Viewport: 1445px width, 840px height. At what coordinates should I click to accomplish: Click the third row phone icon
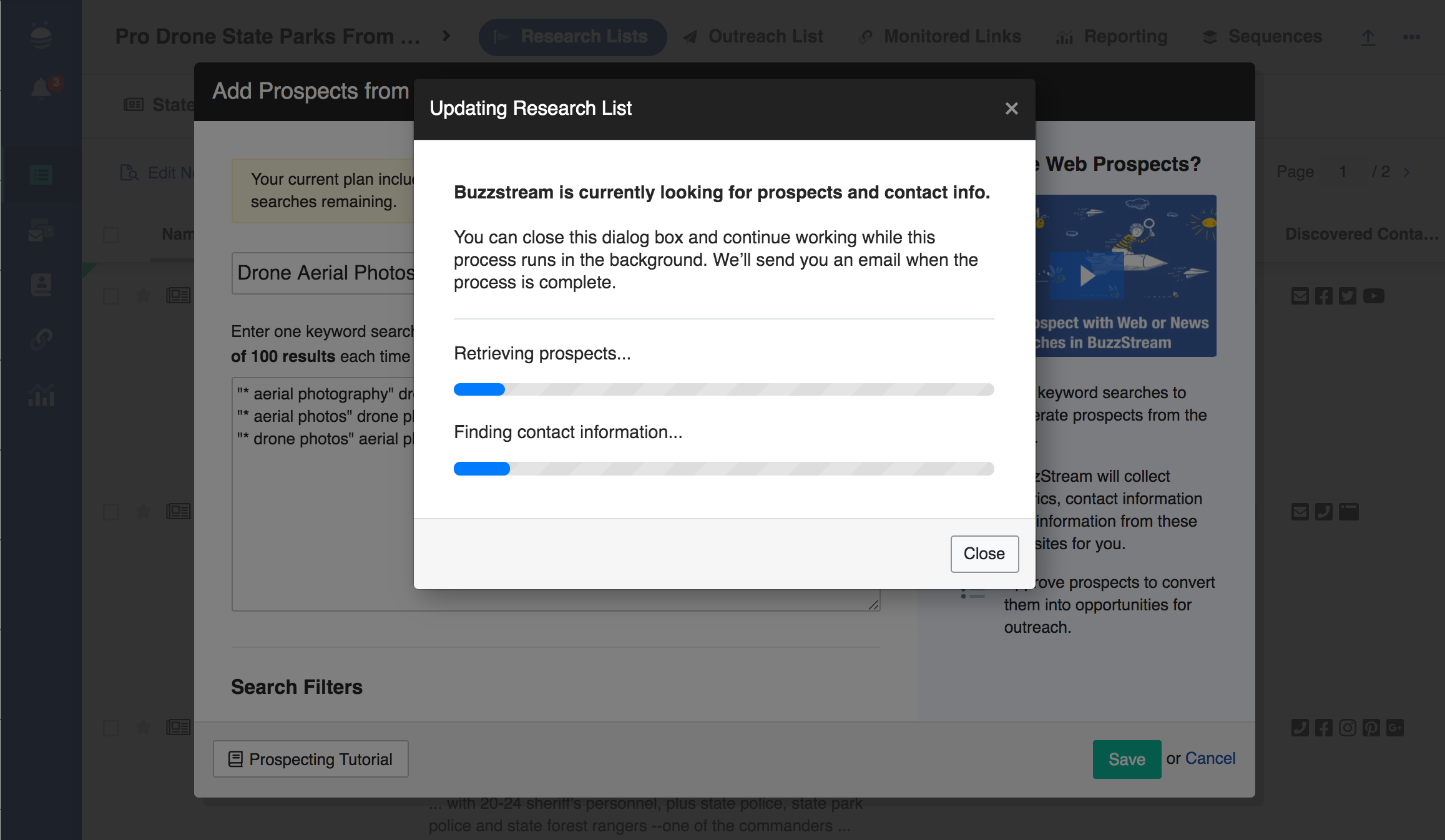tap(1300, 728)
